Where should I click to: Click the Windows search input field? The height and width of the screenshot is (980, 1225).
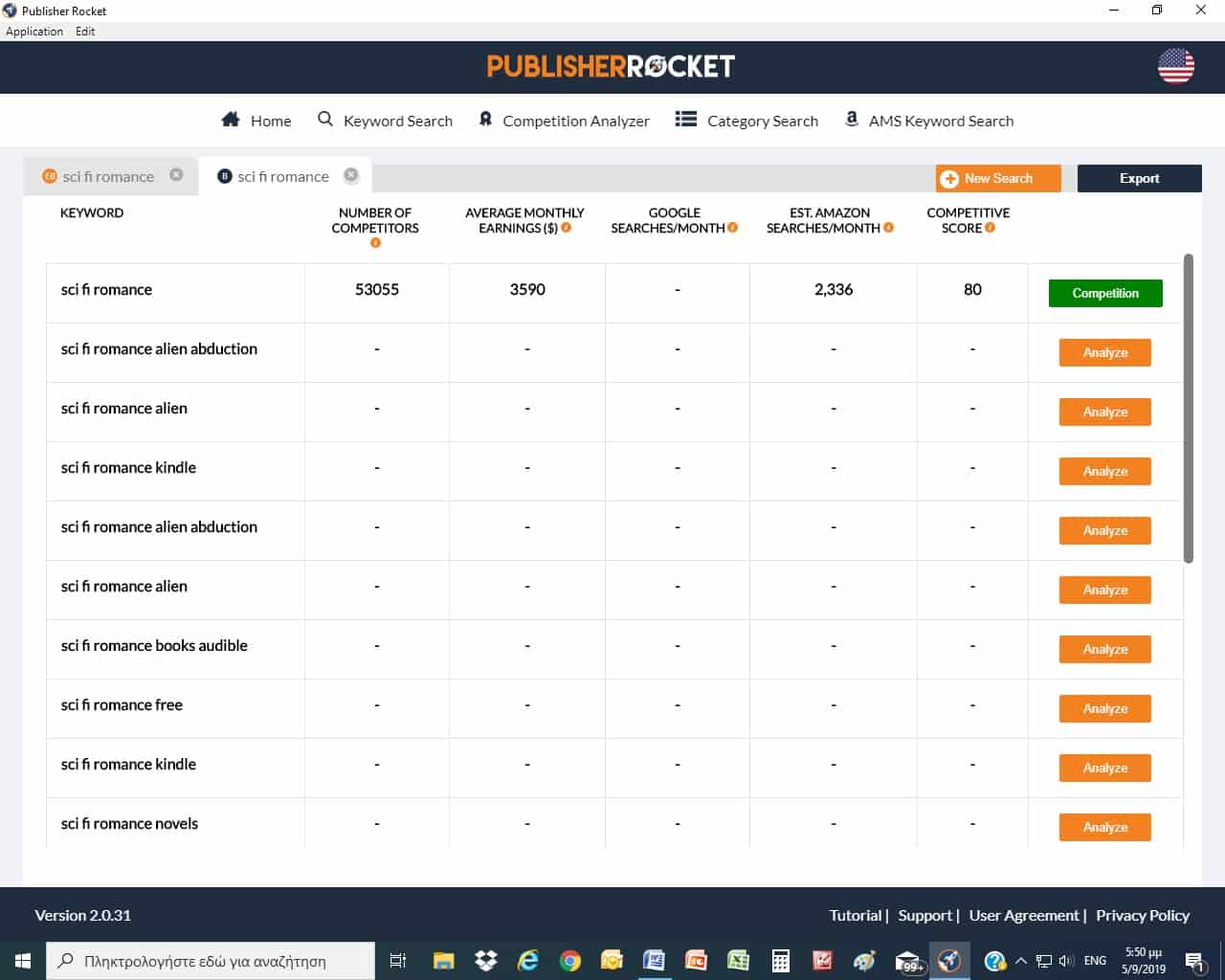click(211, 960)
